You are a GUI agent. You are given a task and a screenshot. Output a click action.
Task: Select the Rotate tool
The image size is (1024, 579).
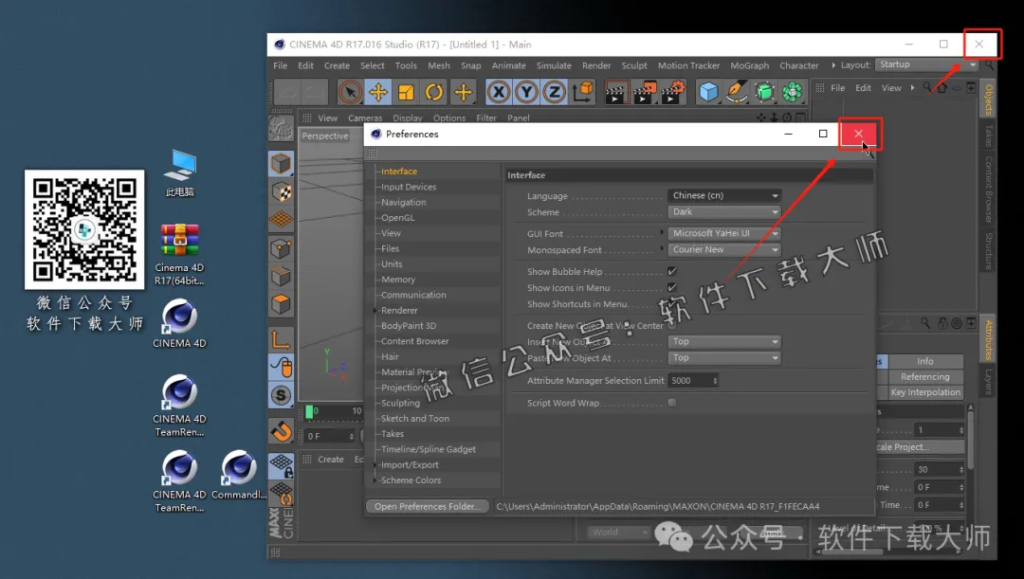tap(434, 91)
